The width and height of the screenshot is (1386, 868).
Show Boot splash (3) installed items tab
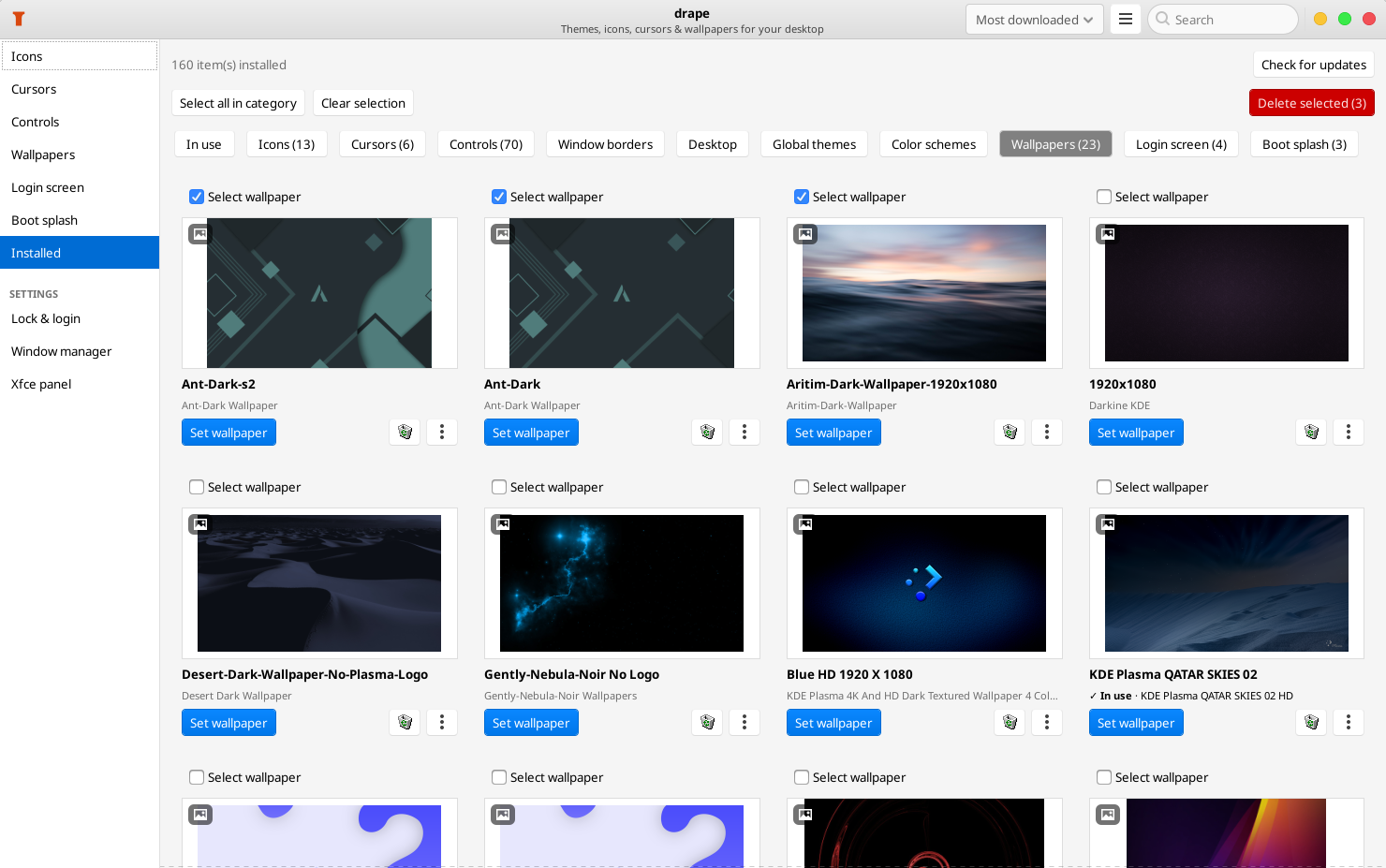1305,144
